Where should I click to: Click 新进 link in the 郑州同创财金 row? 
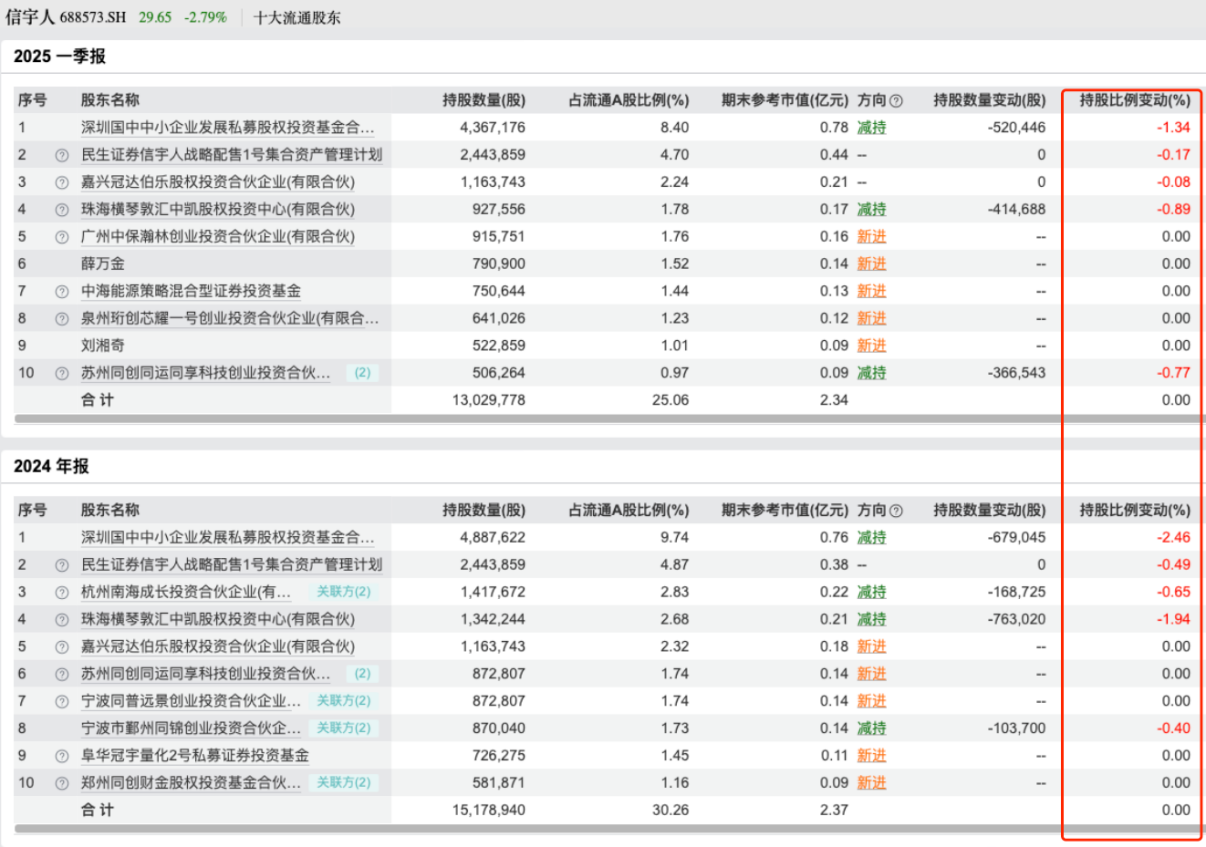[871, 783]
